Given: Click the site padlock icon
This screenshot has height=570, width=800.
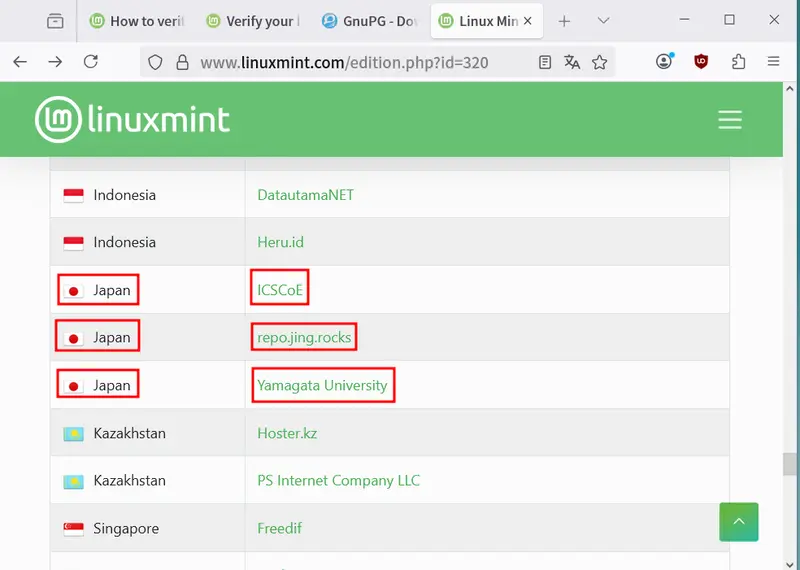Looking at the screenshot, I should 182,62.
